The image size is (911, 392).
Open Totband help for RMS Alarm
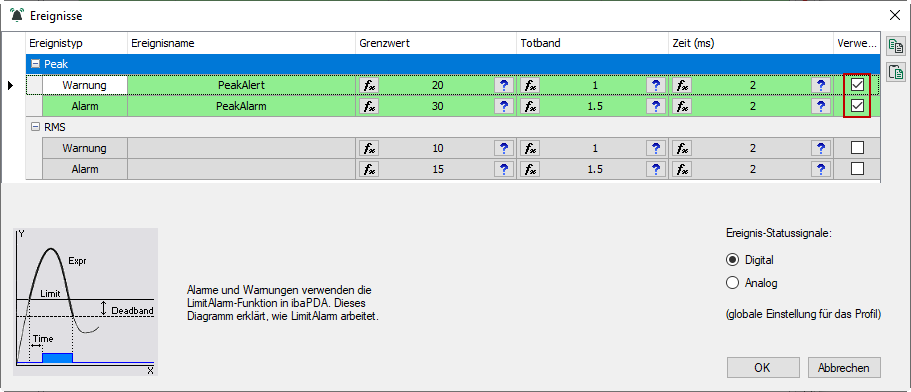click(x=656, y=169)
